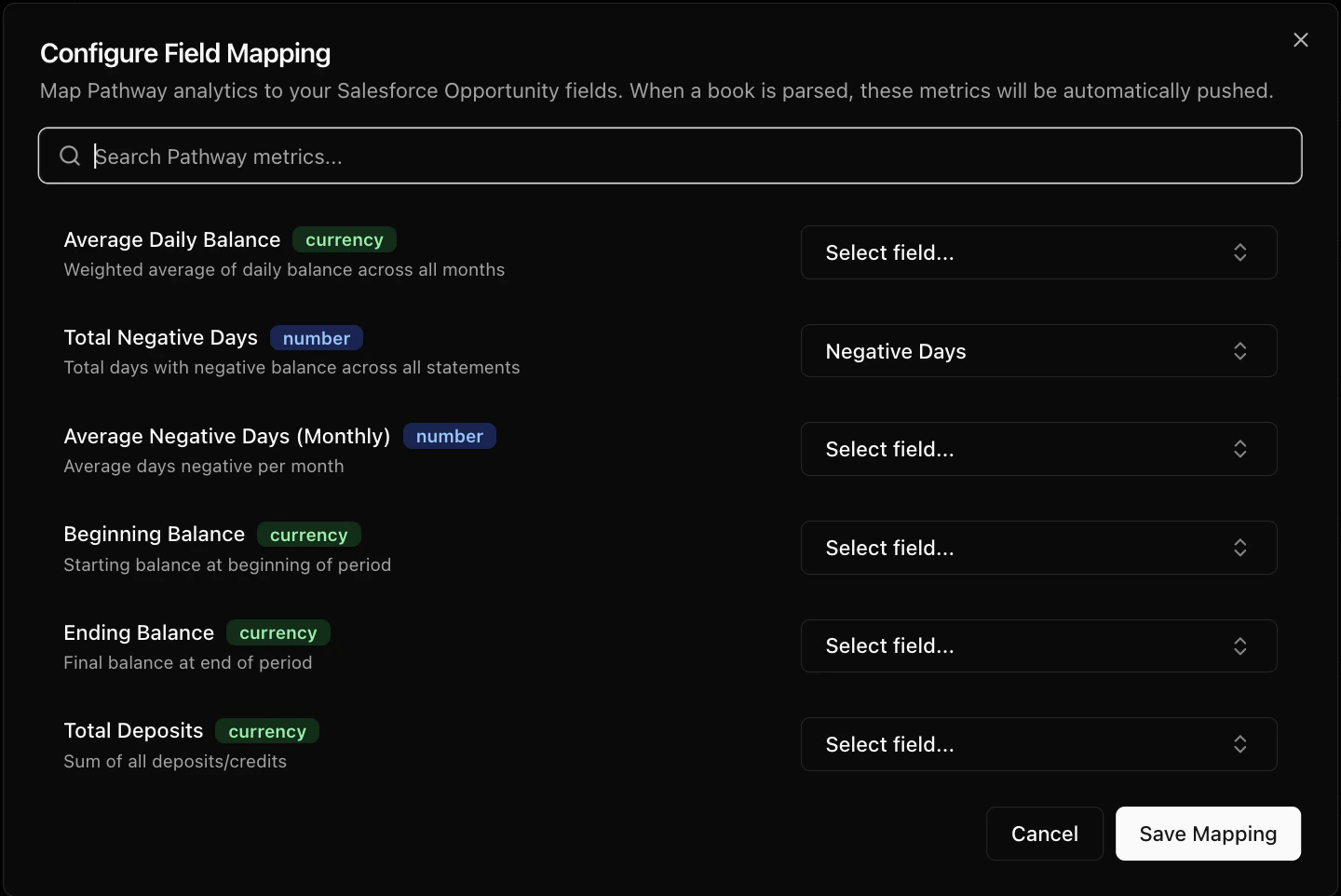
Task: Click the currency badge beside Beginning Balance
Action: 309,535
